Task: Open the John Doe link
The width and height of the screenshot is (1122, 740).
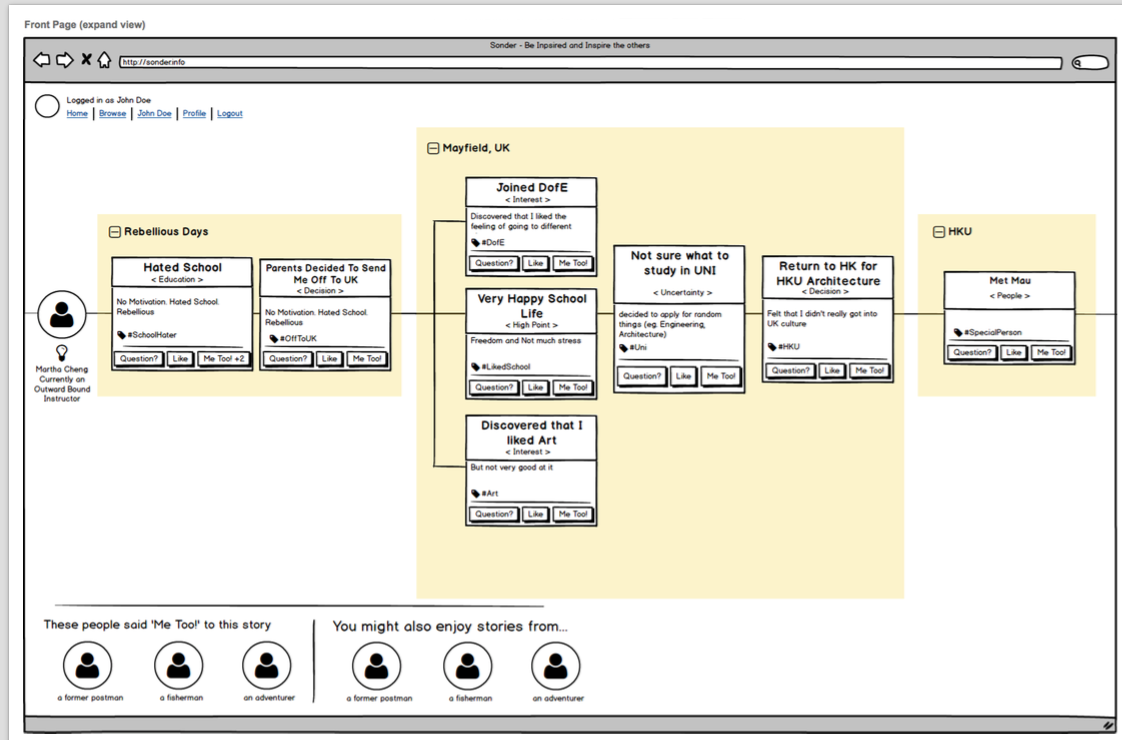Action: click(x=155, y=113)
